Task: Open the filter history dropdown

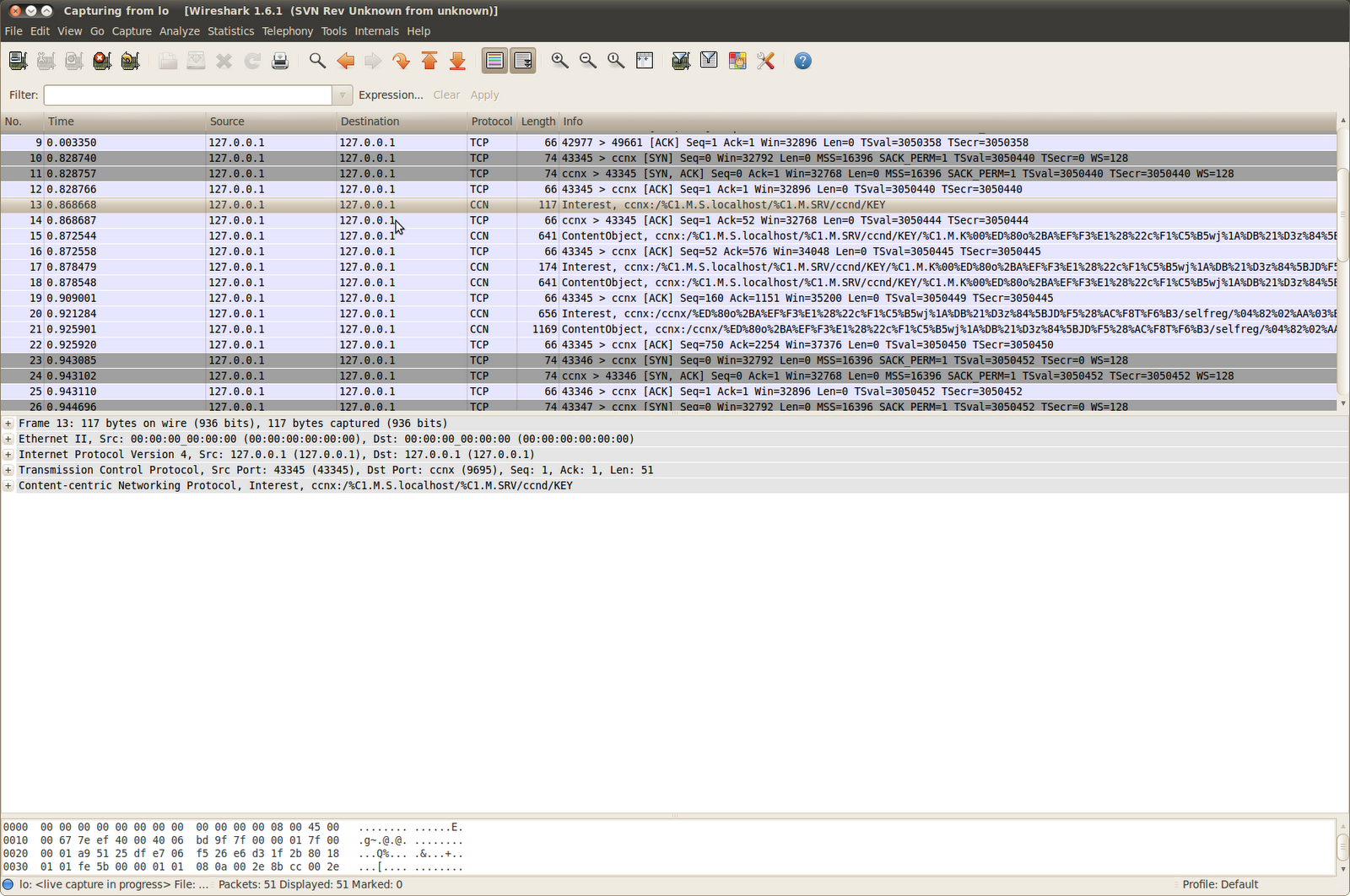Action: coord(343,94)
